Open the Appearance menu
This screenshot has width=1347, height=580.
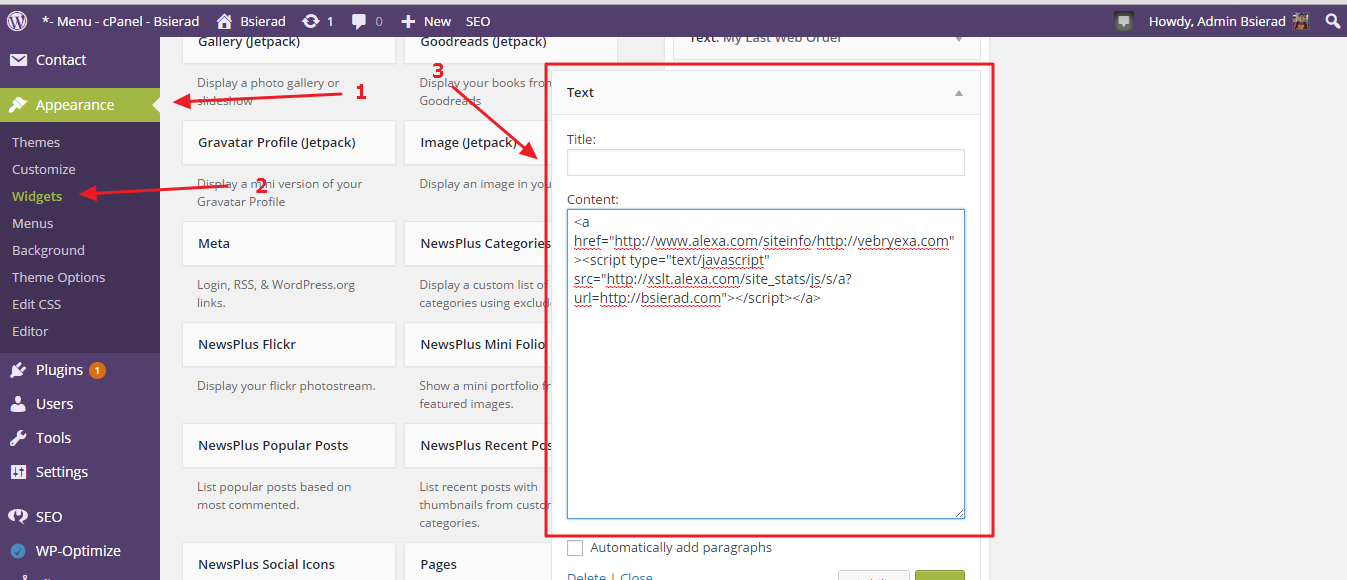click(x=80, y=105)
